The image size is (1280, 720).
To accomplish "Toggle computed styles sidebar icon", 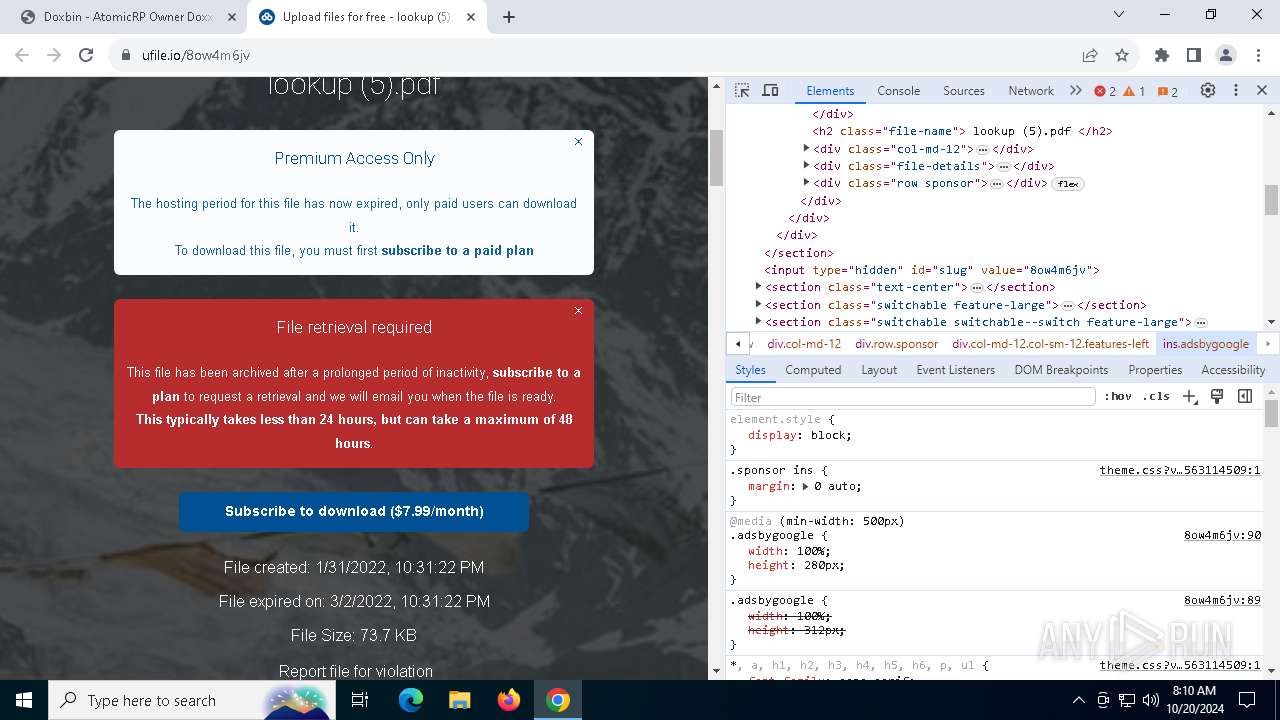I will click(1245, 396).
